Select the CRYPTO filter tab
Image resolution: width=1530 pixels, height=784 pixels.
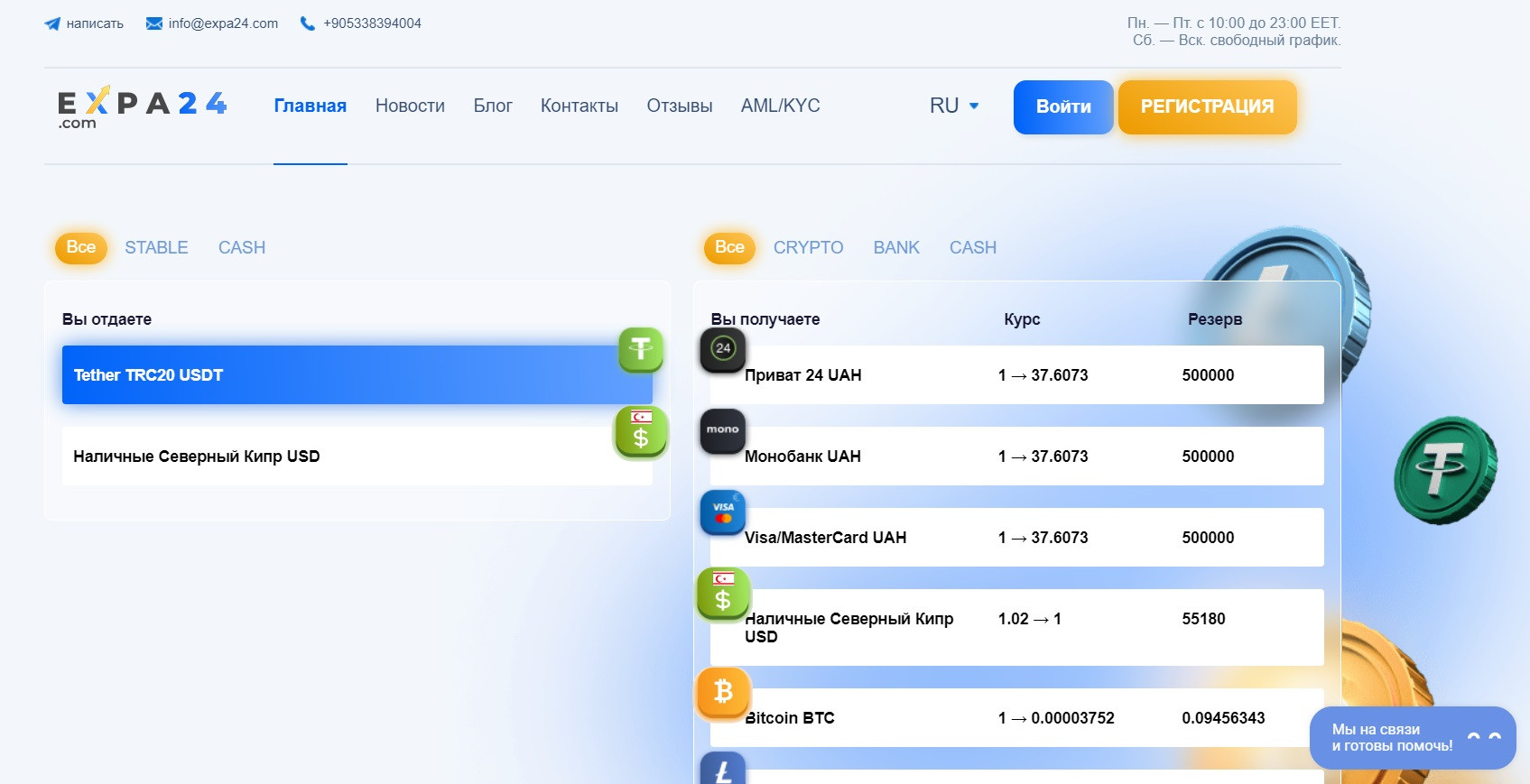click(x=808, y=247)
